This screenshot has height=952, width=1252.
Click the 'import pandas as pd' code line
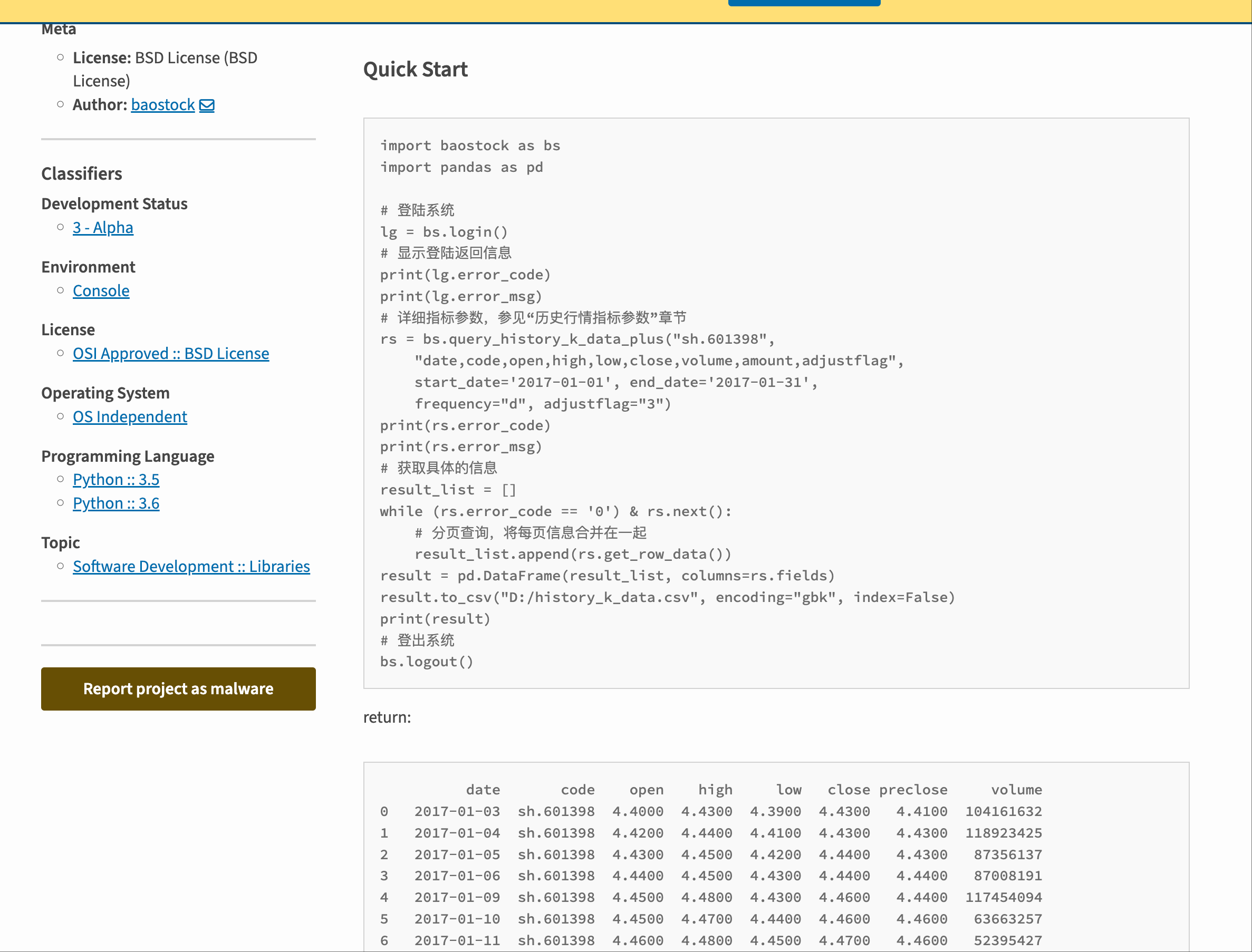click(x=462, y=167)
